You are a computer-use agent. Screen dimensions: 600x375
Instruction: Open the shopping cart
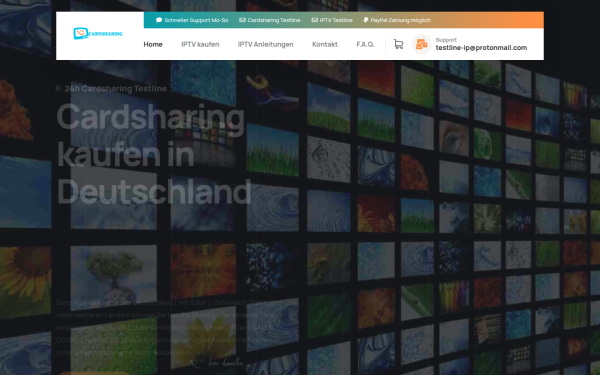(398, 44)
